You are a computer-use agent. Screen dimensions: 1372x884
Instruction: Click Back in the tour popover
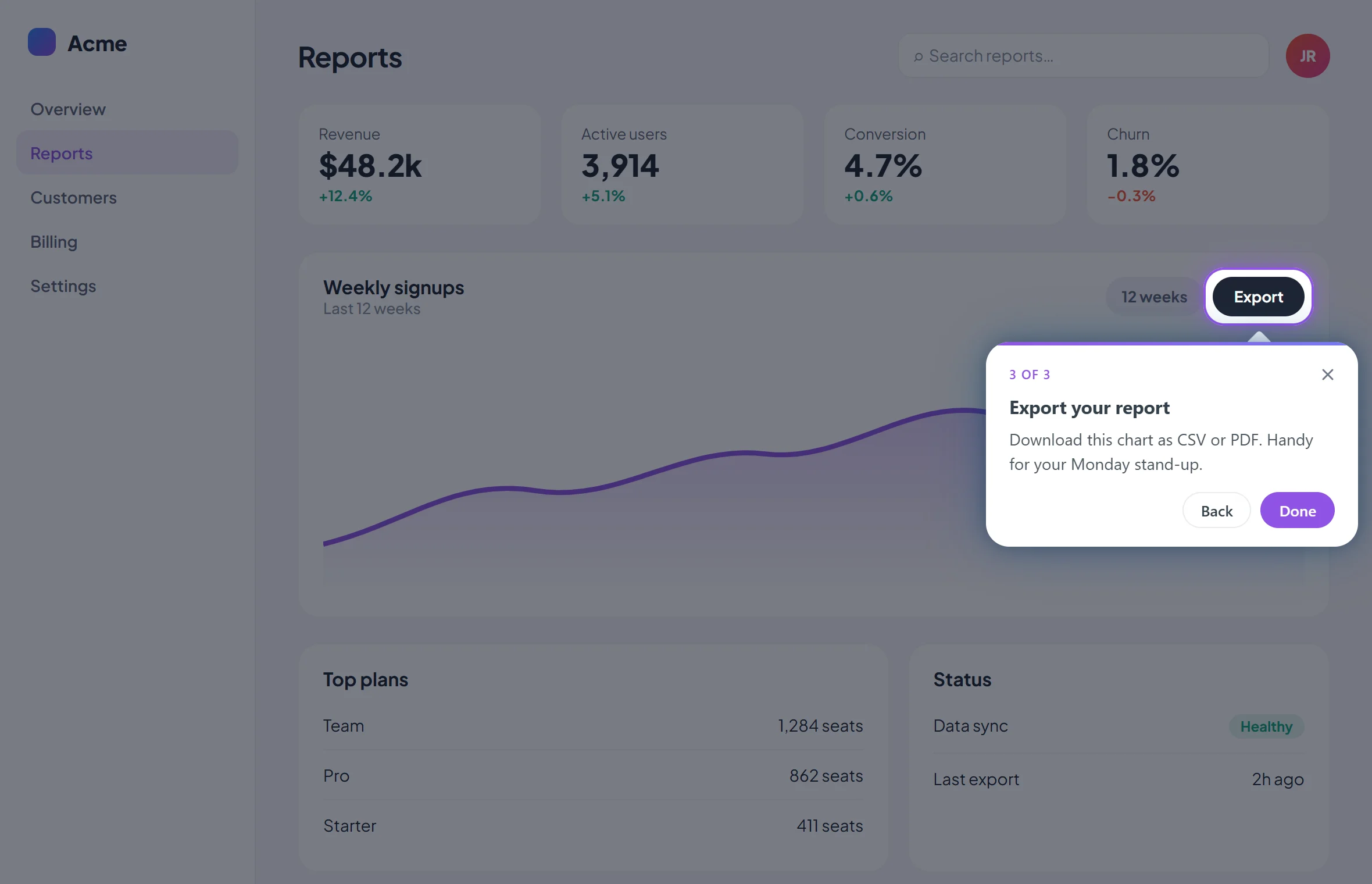click(x=1216, y=511)
